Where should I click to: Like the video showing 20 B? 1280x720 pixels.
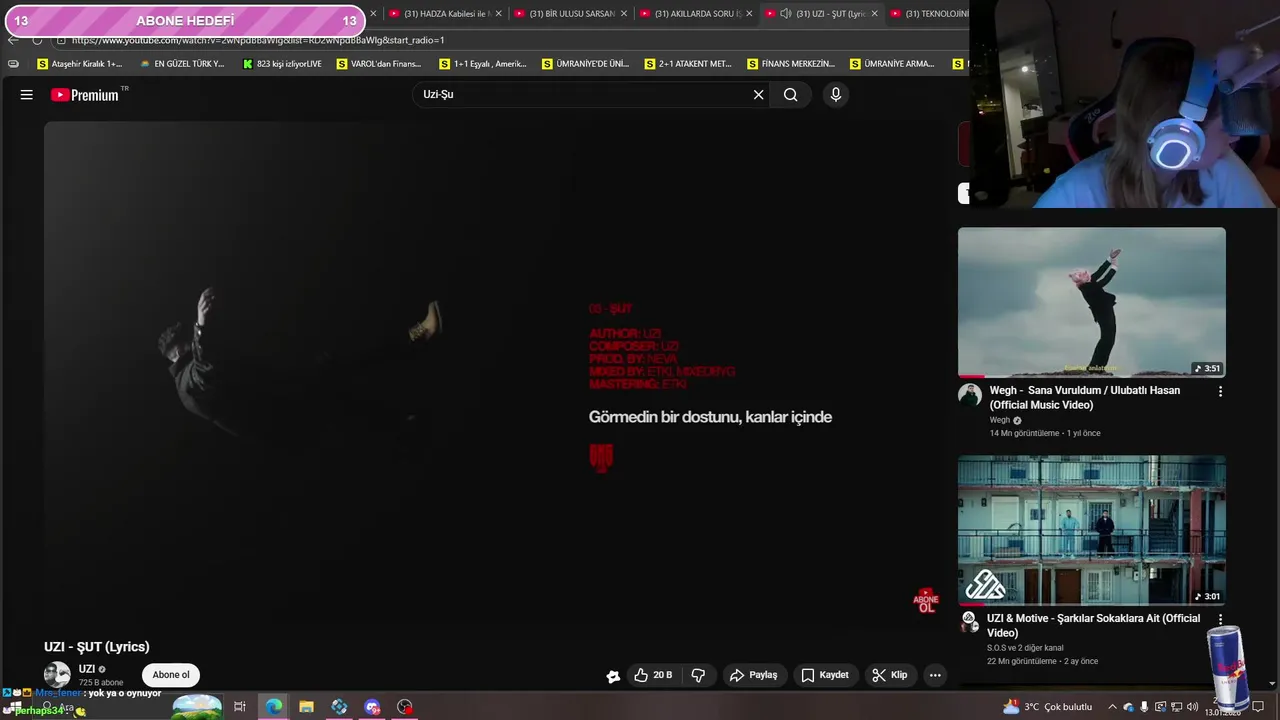653,675
